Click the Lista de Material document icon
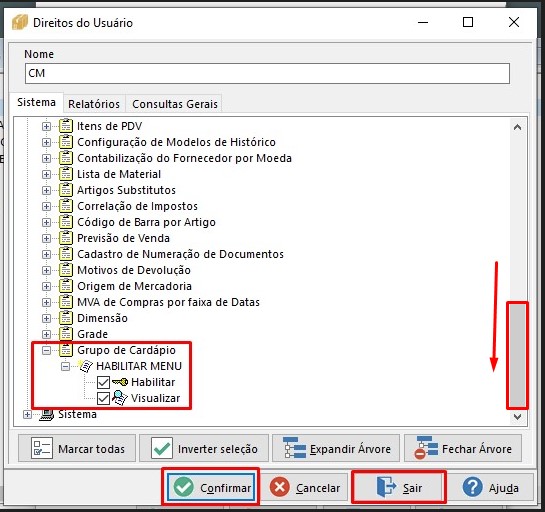 [x=66, y=174]
